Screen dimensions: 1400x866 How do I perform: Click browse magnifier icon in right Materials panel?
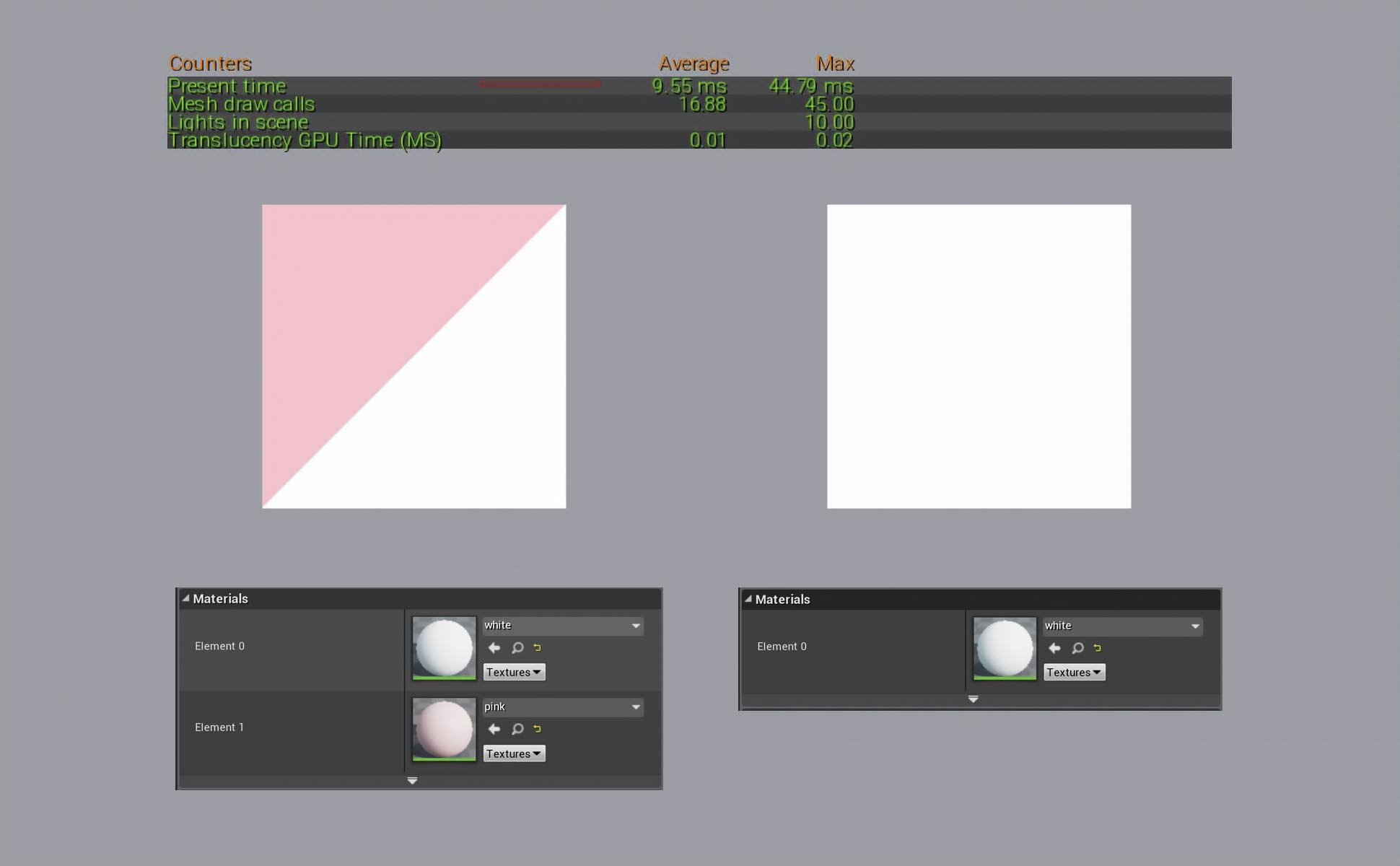(1077, 649)
